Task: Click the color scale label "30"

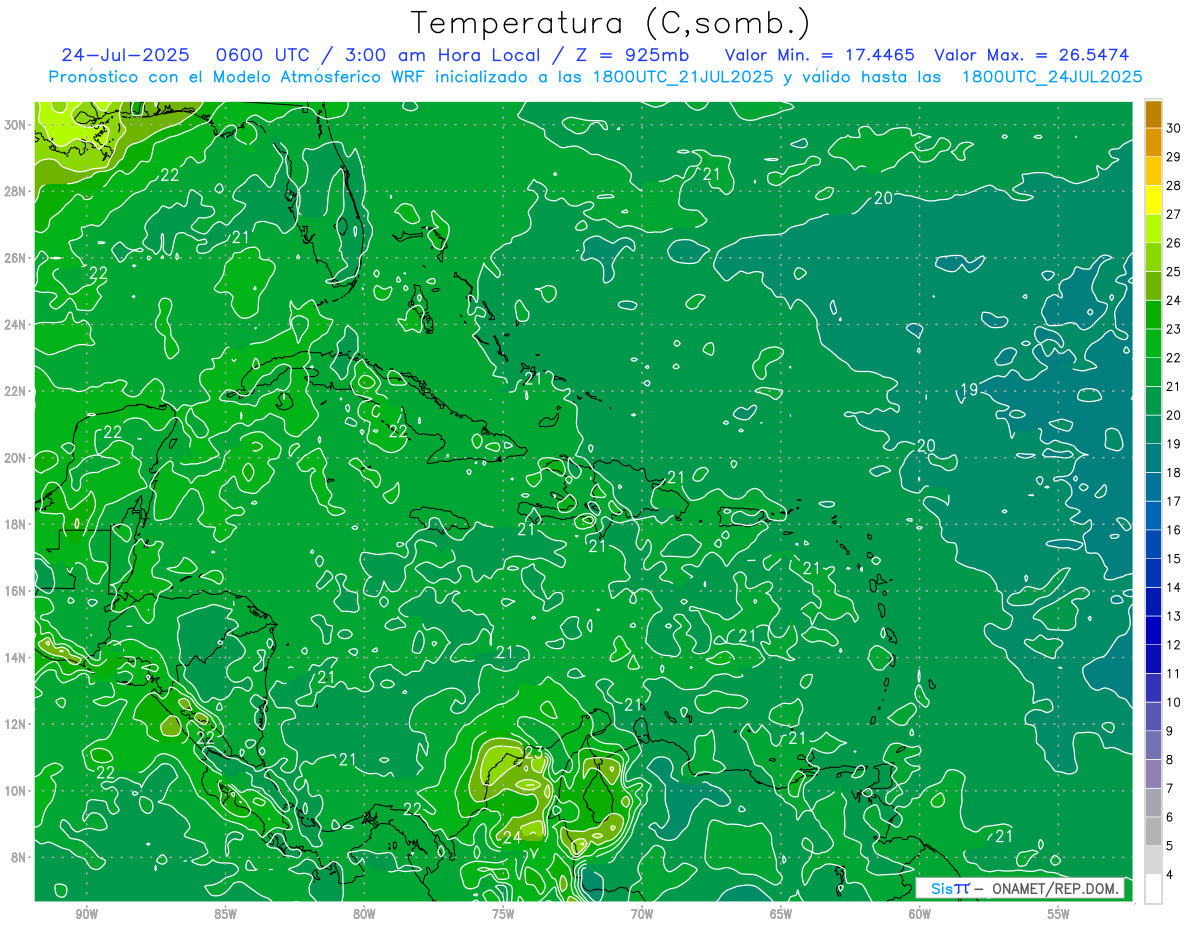Action: coord(1173,128)
